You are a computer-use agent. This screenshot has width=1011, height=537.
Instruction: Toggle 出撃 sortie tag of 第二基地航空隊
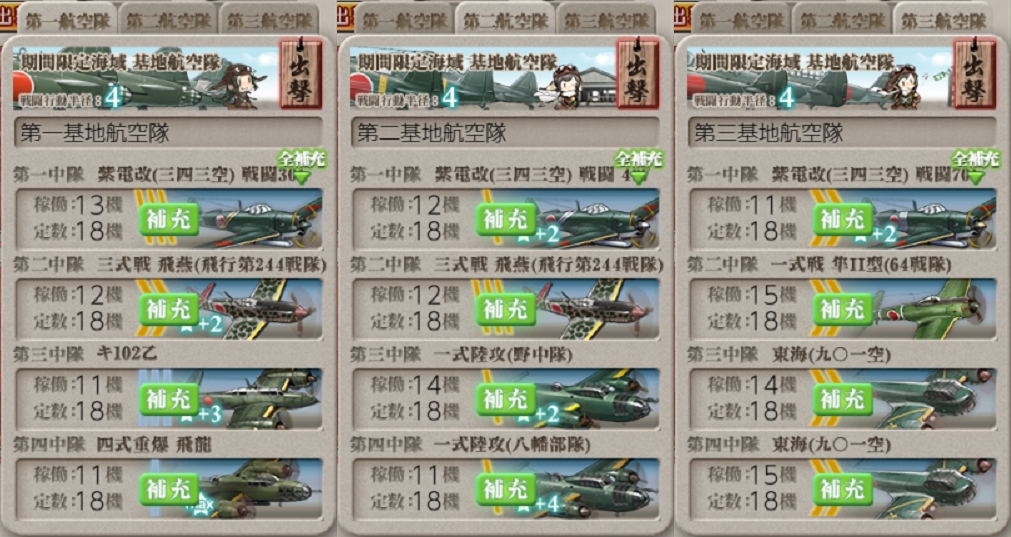tap(638, 73)
